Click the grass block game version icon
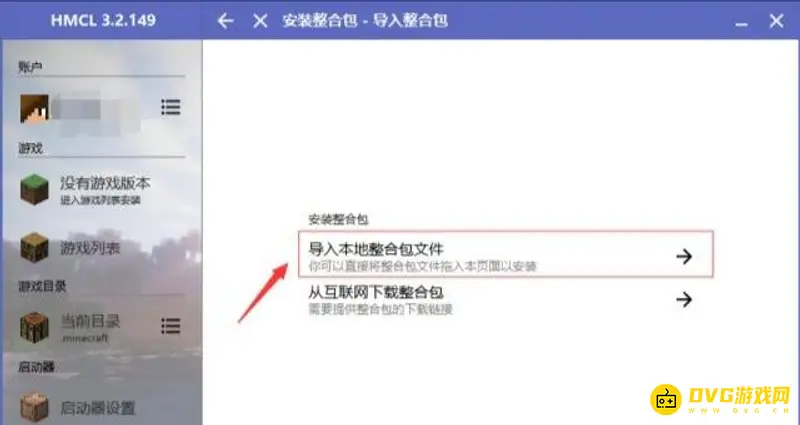This screenshot has width=800, height=425. click(x=35, y=190)
